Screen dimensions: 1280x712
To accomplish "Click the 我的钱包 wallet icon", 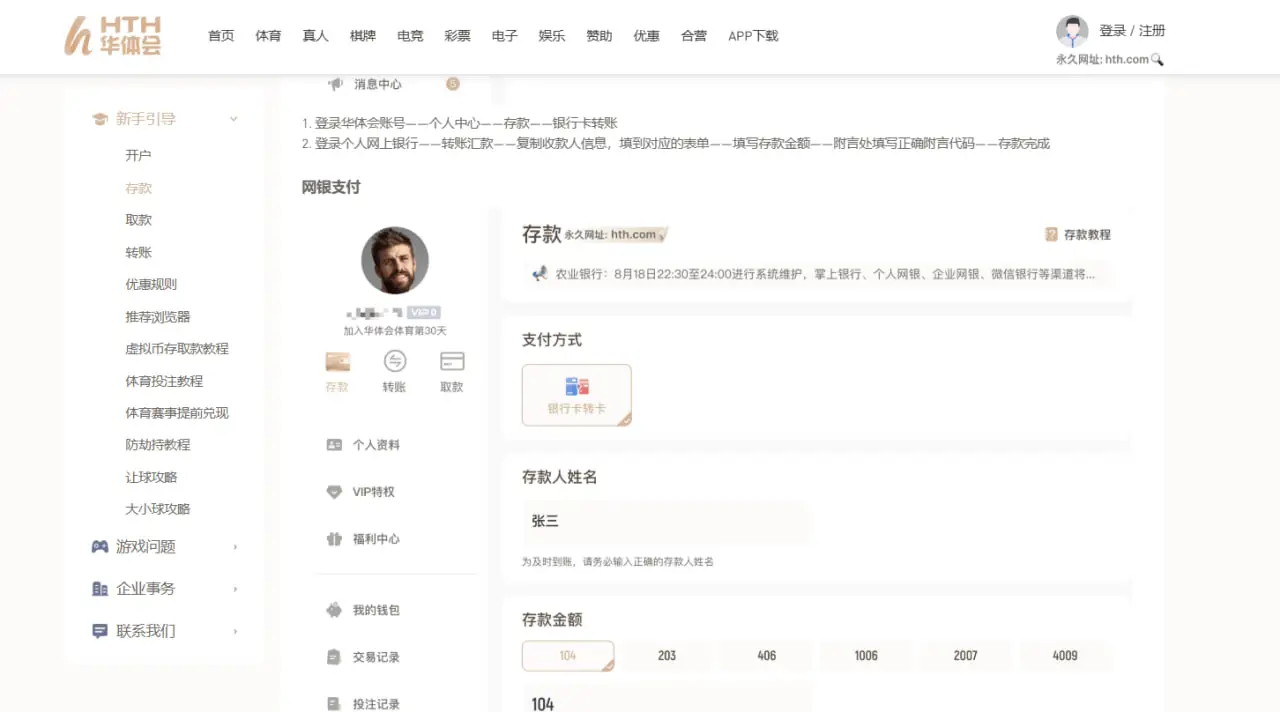I will [335, 609].
